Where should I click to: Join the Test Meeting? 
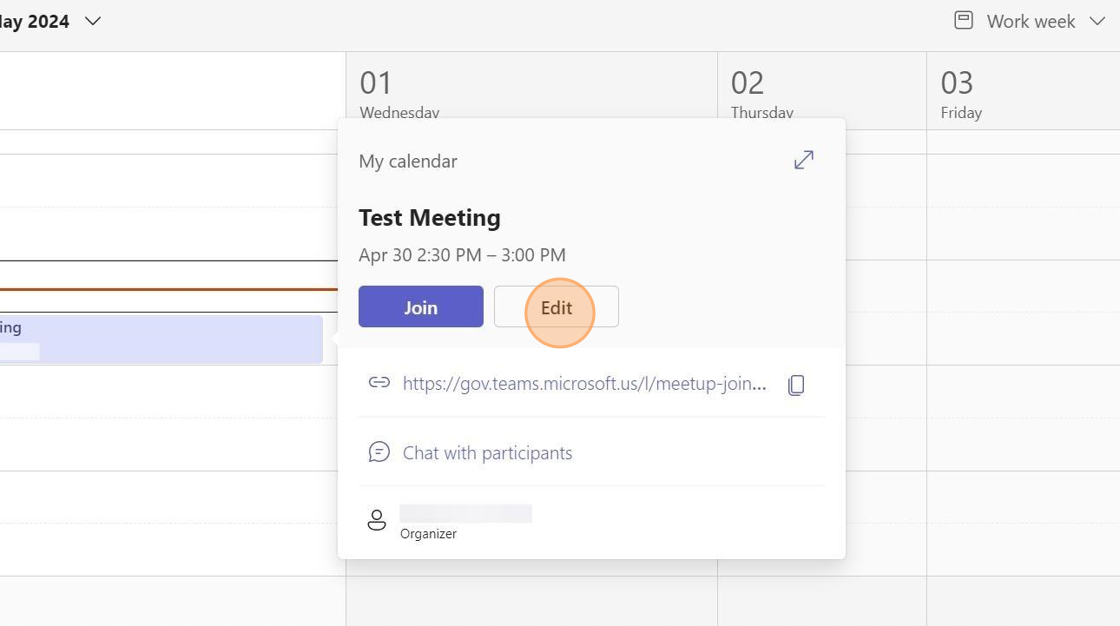click(x=421, y=307)
